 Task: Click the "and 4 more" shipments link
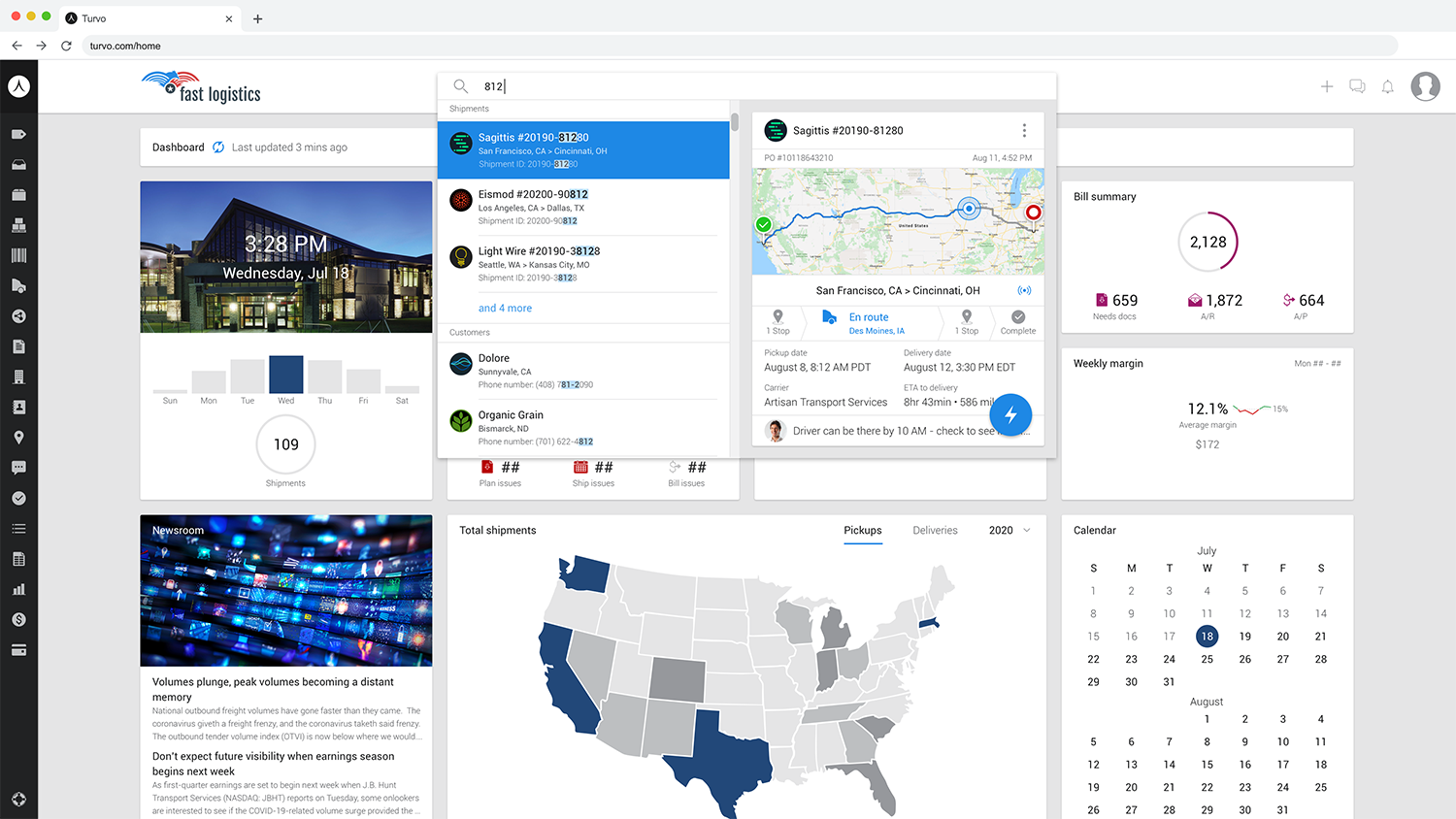pyautogui.click(x=505, y=308)
